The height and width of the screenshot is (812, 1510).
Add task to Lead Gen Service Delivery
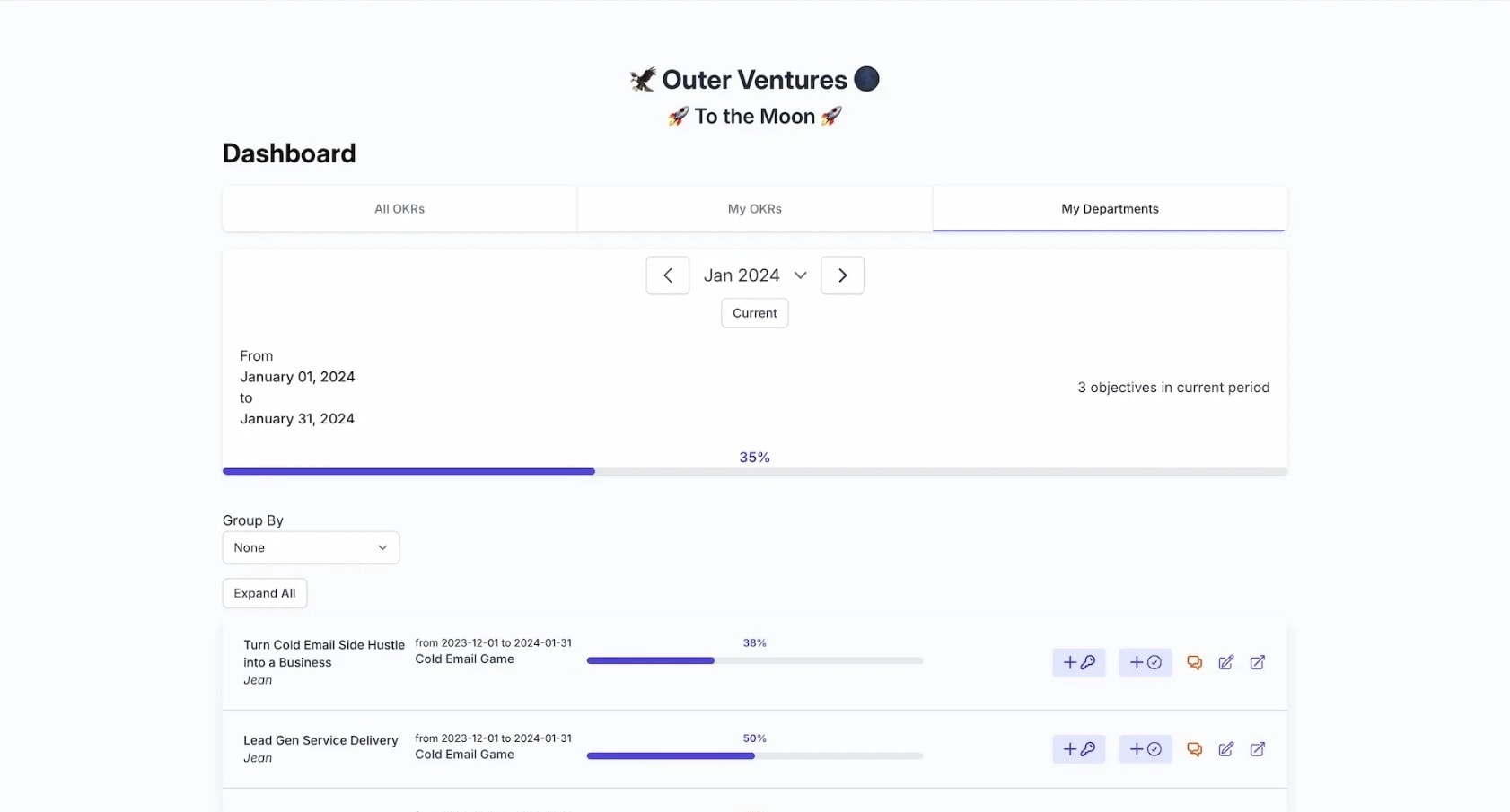(1145, 749)
